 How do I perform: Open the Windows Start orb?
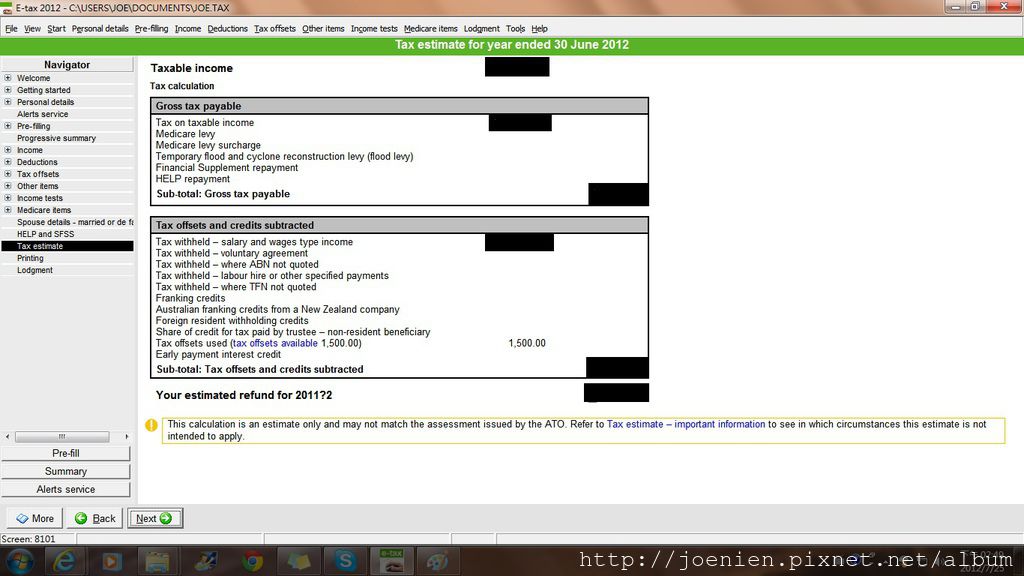point(19,561)
